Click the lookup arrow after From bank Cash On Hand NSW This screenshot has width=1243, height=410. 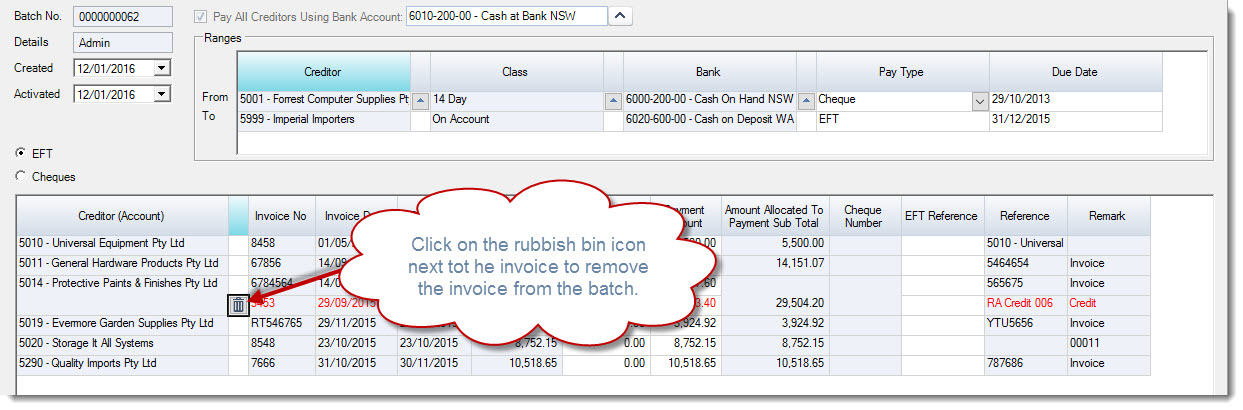point(806,101)
